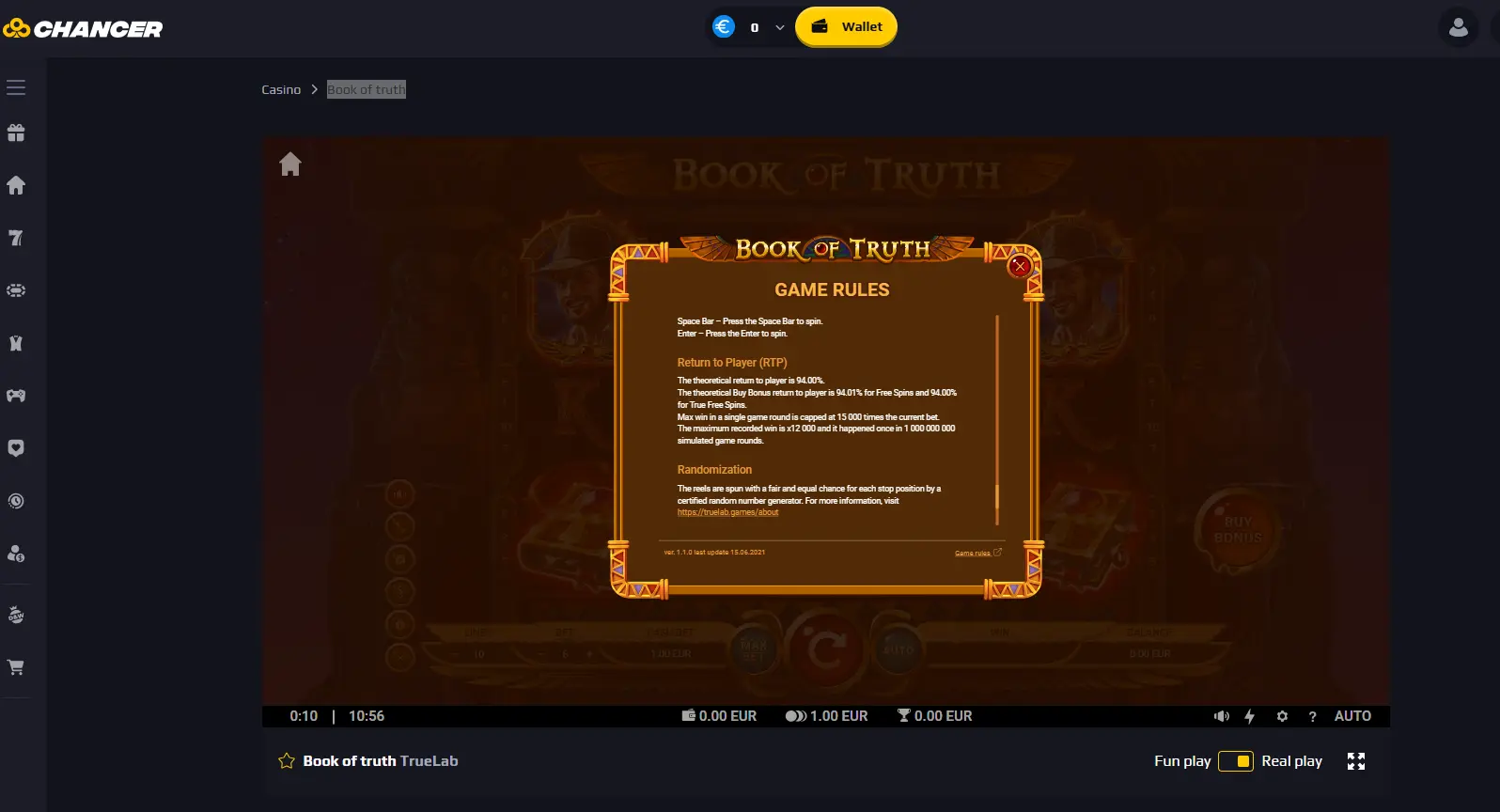Close the Game Rules dialog
Viewport: 1500px width, 812px height.
click(x=1020, y=266)
